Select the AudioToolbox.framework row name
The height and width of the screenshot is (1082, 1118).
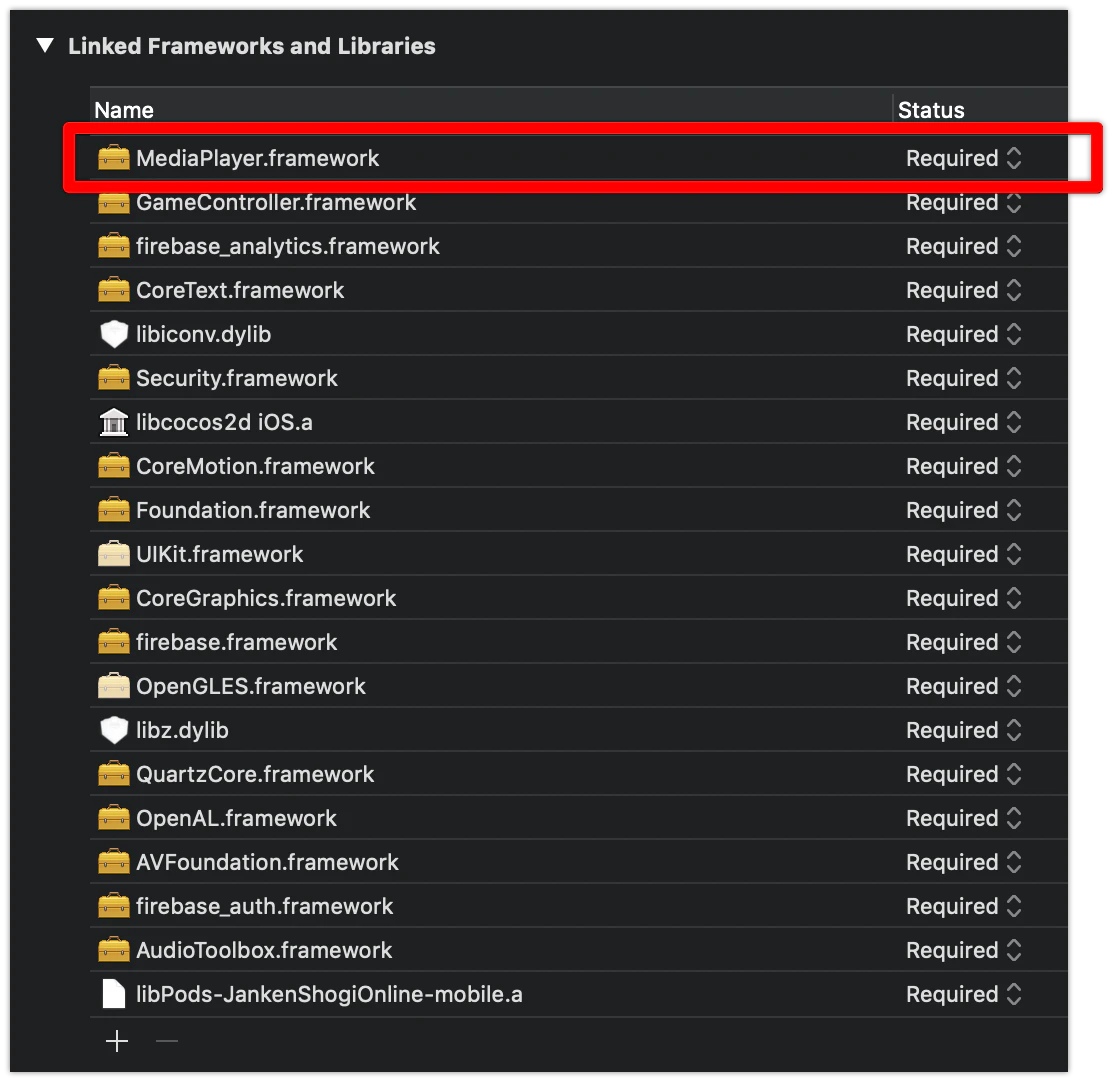coord(265,950)
